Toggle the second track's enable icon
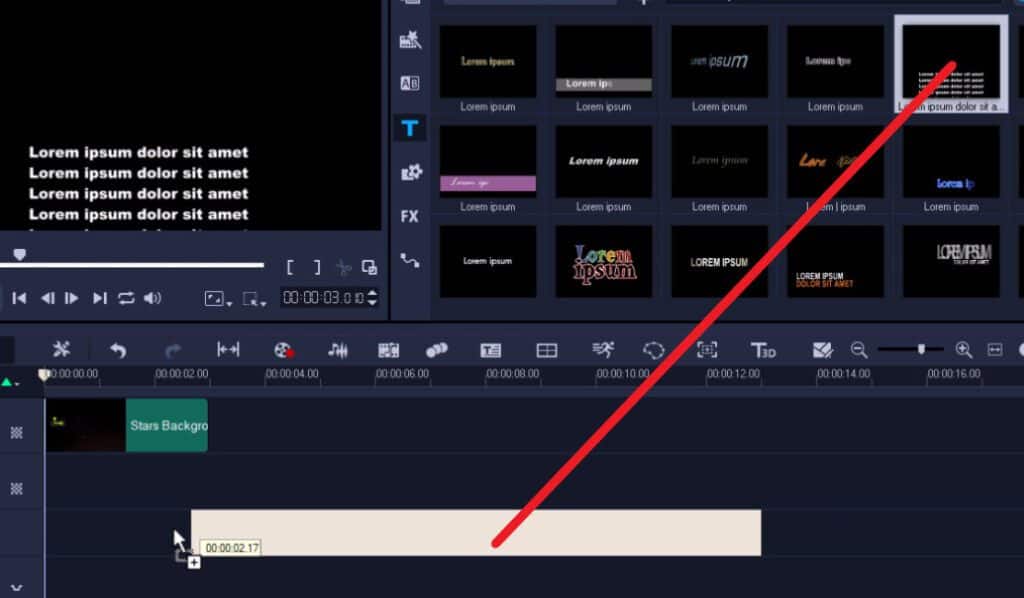Image resolution: width=1024 pixels, height=598 pixels. [16, 488]
